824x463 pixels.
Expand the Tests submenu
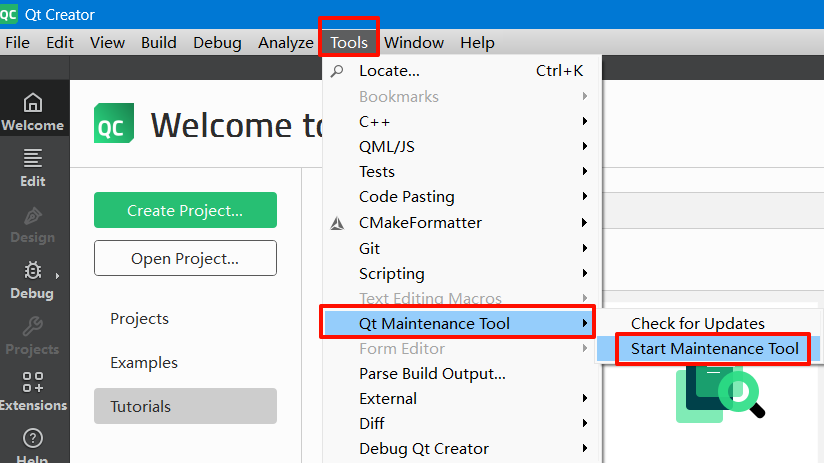[462, 172]
